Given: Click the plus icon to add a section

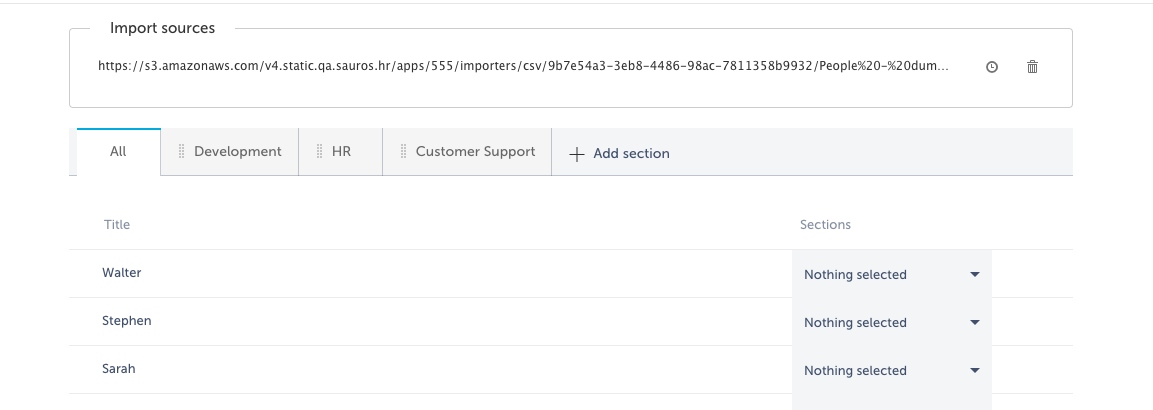Looking at the screenshot, I should [x=576, y=154].
